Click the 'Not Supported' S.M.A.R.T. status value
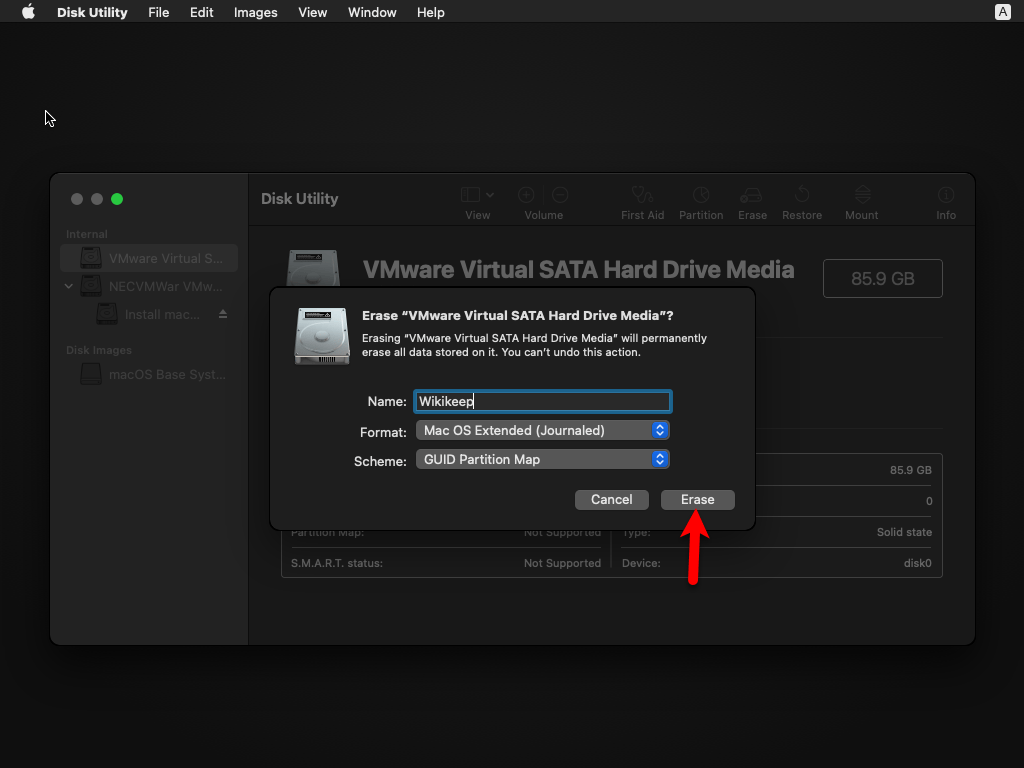The image size is (1024, 768). [x=562, y=563]
